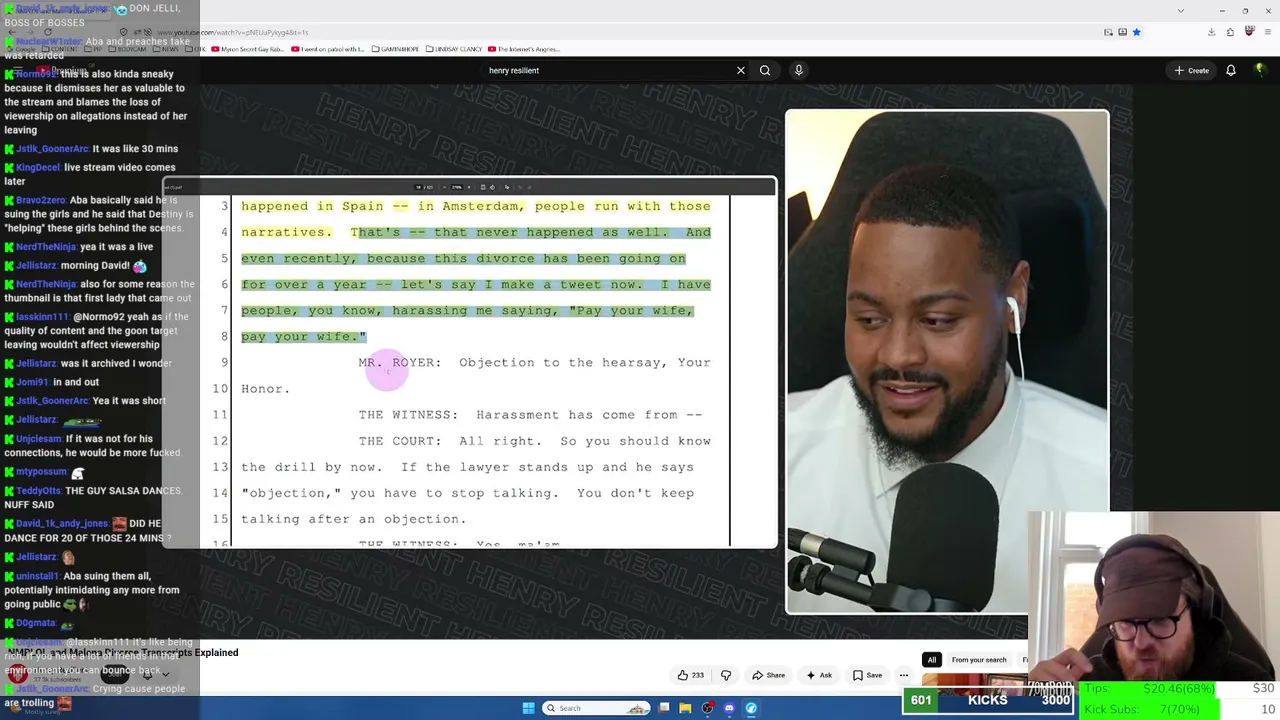Click the Windows Start button

coord(528,708)
